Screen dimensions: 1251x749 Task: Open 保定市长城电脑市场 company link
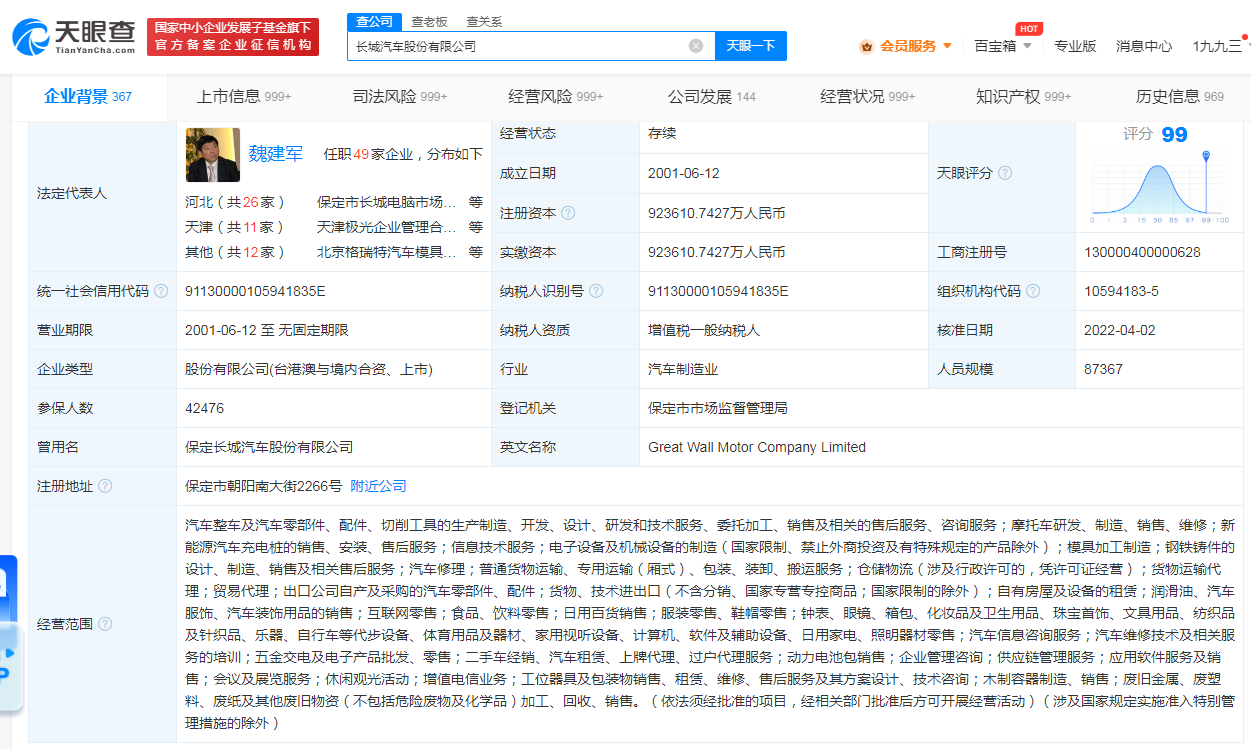coord(387,201)
